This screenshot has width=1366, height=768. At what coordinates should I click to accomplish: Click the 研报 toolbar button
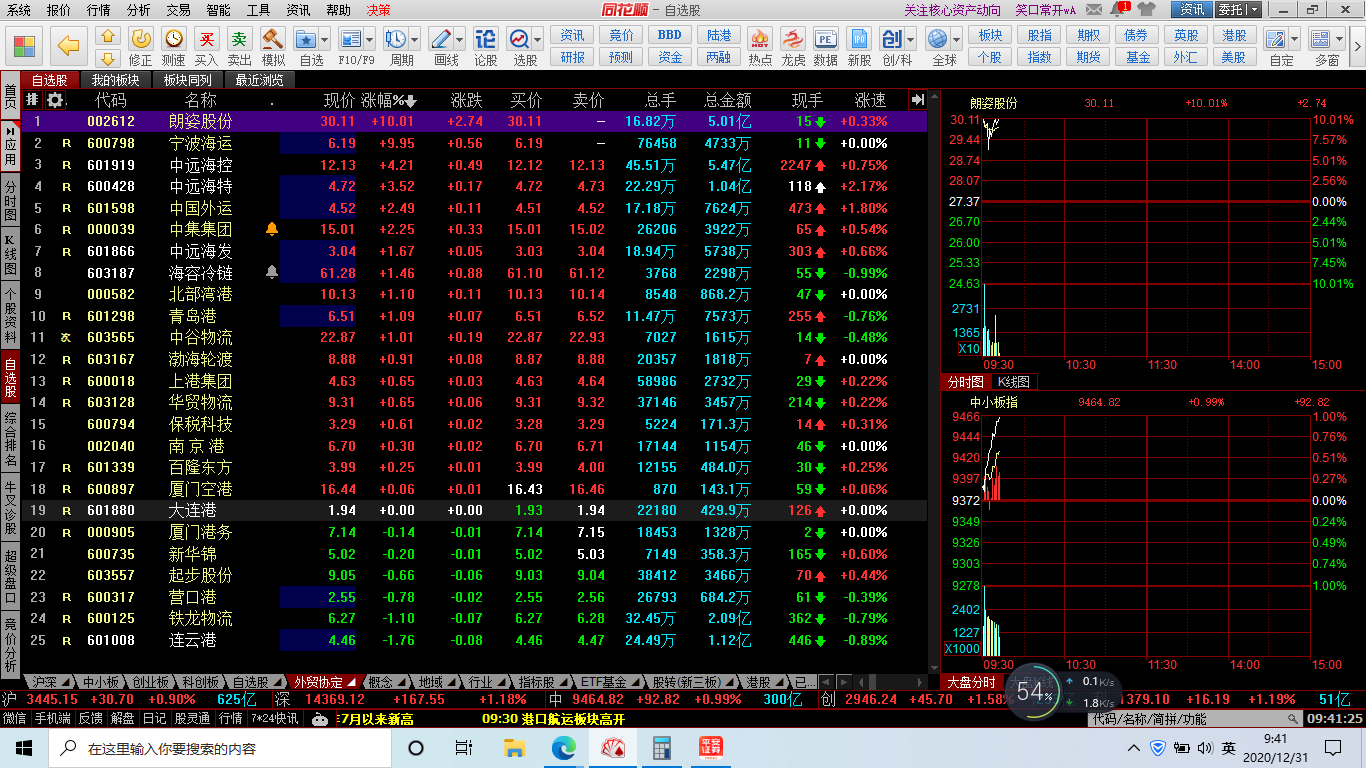[573, 57]
